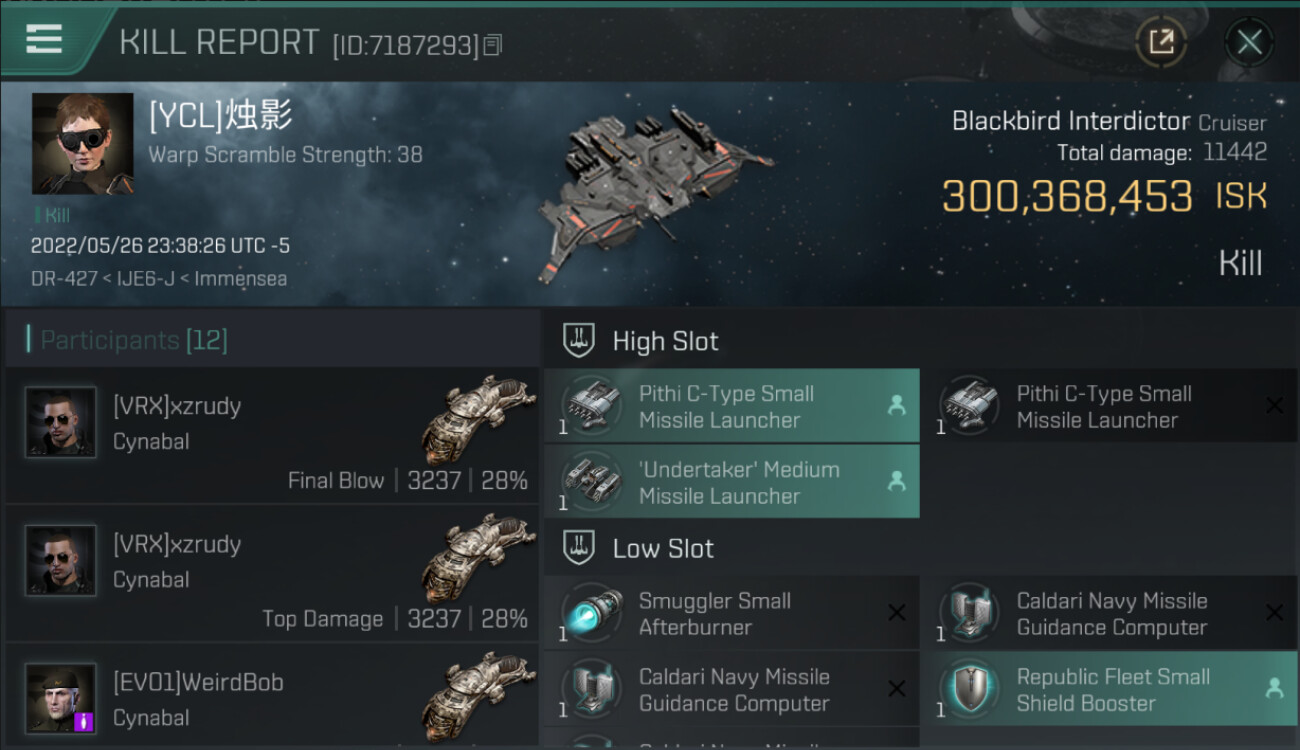This screenshot has width=1300, height=750.
Task: Click the Republic Fleet Small Shield Booster icon
Action: tap(969, 688)
